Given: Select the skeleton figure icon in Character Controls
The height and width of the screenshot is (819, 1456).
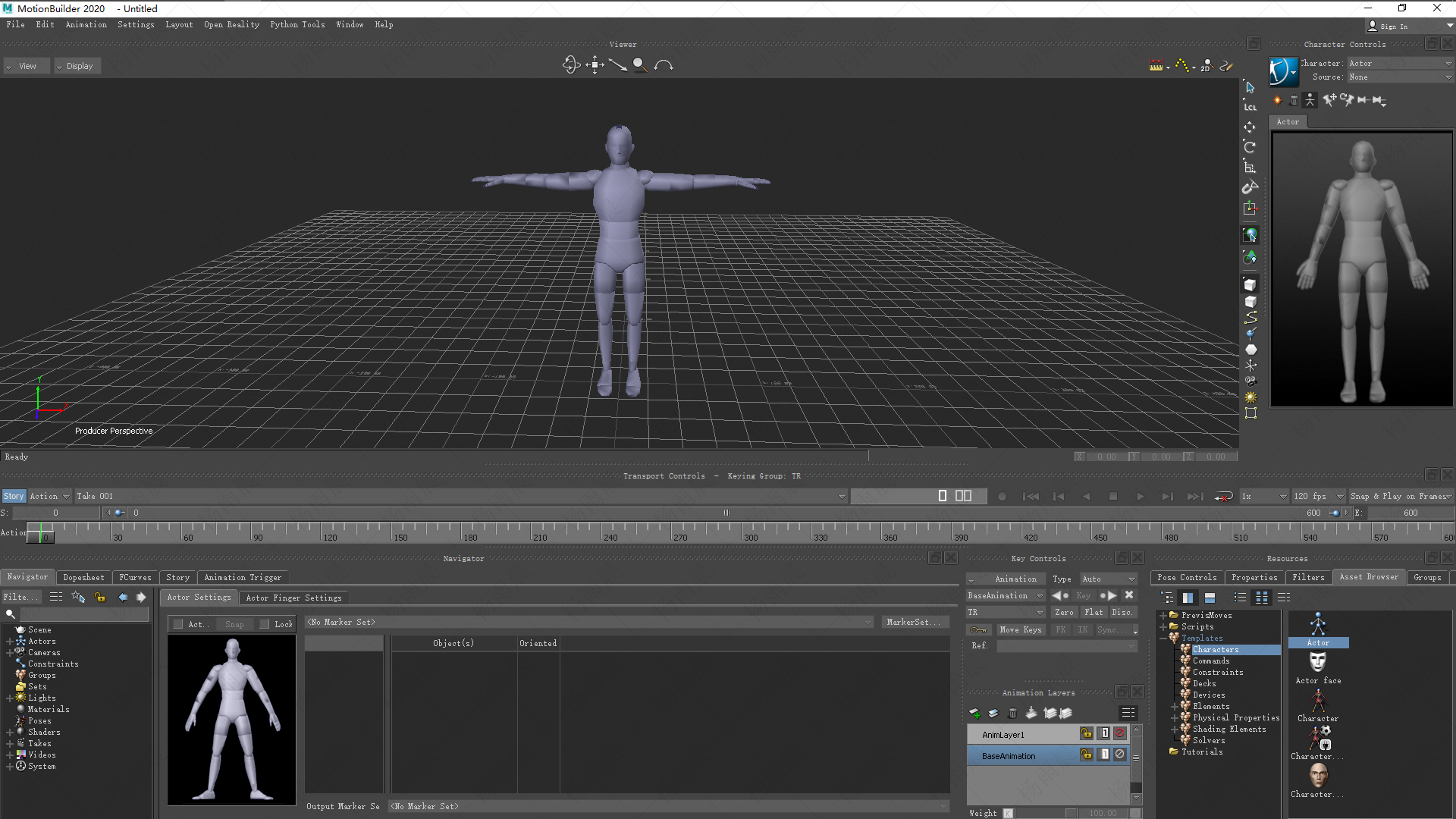Looking at the screenshot, I should click(1310, 99).
